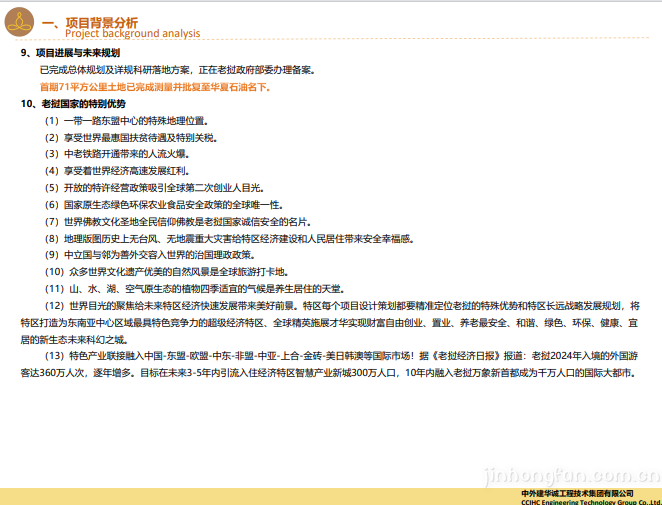Click paragraph (13) starting 特色产业联接融入
662x505 pixels.
[x=330, y=365]
